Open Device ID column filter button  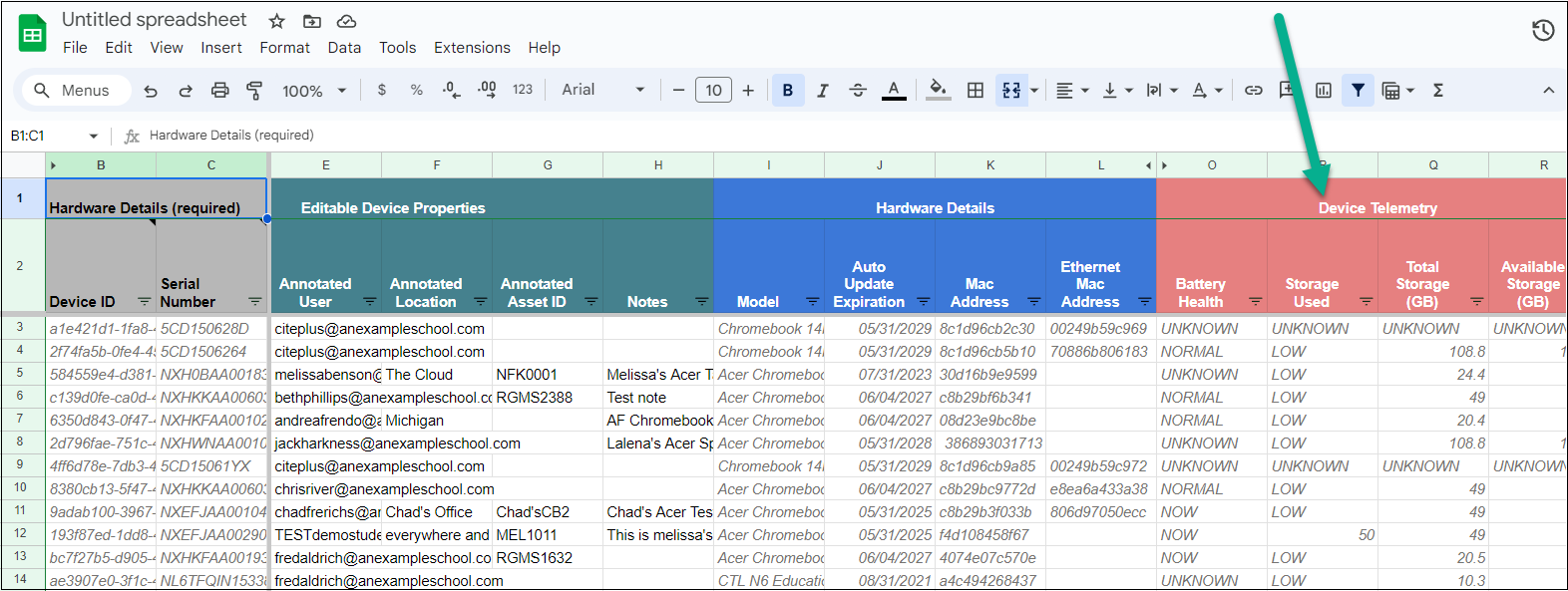pos(144,301)
